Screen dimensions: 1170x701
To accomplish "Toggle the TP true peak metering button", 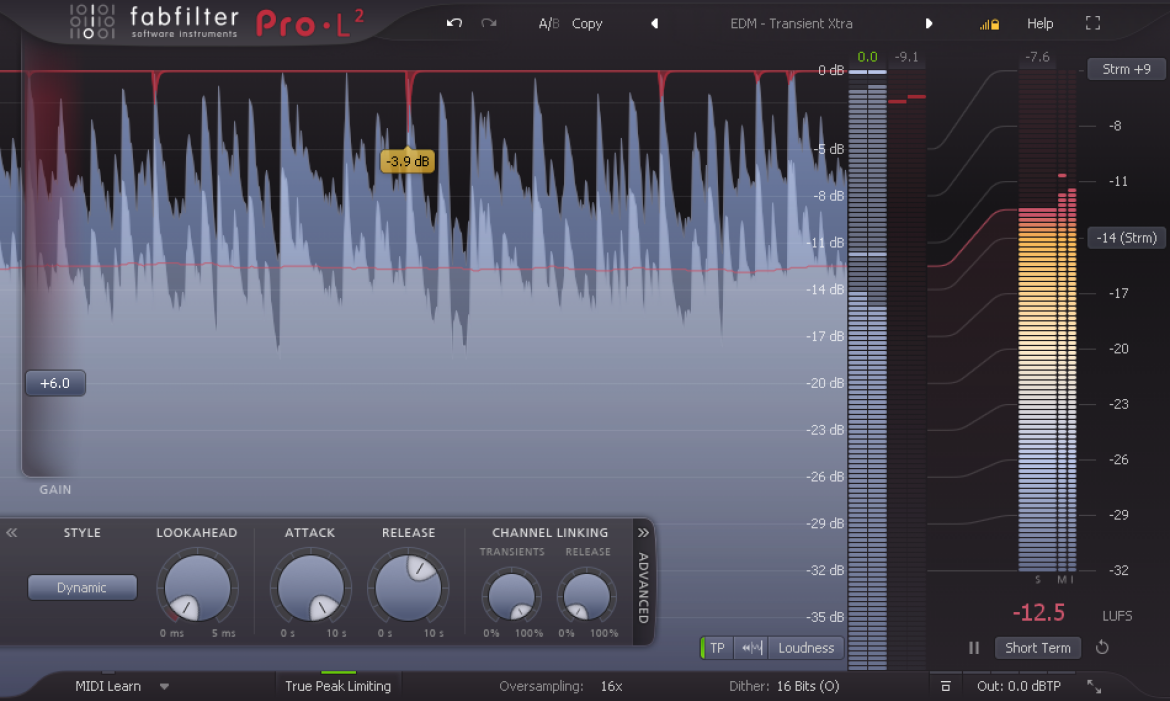I will tap(717, 648).
